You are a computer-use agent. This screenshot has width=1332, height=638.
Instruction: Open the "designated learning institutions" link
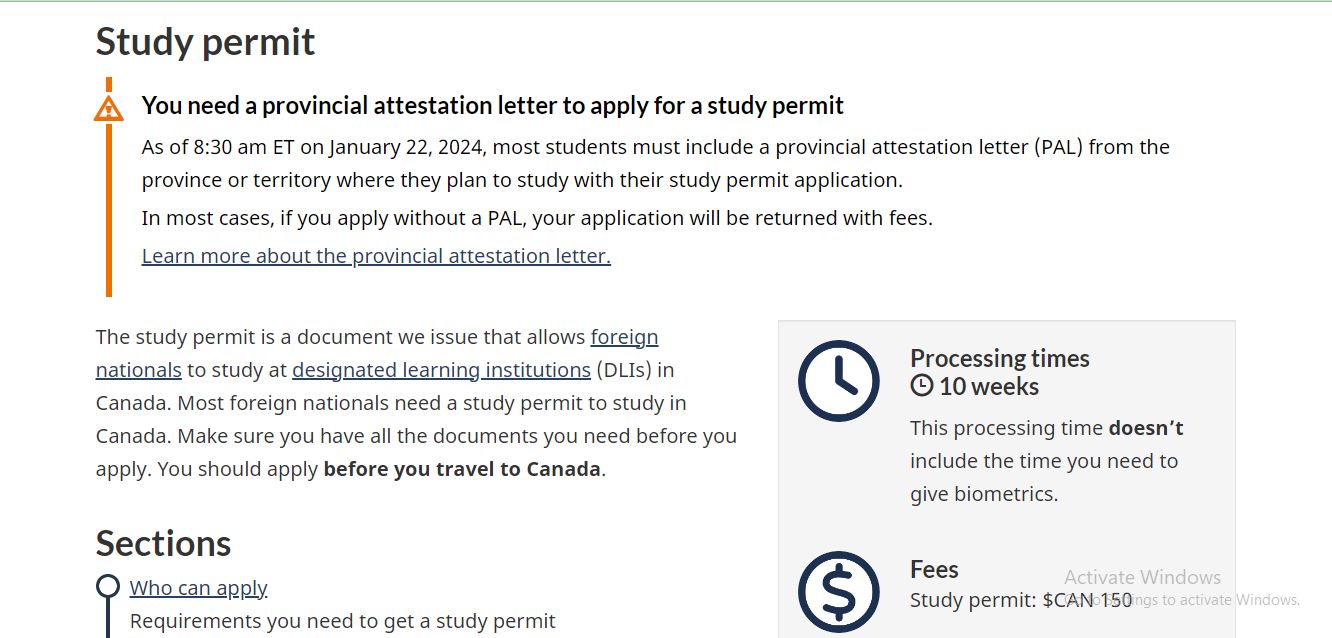point(440,370)
